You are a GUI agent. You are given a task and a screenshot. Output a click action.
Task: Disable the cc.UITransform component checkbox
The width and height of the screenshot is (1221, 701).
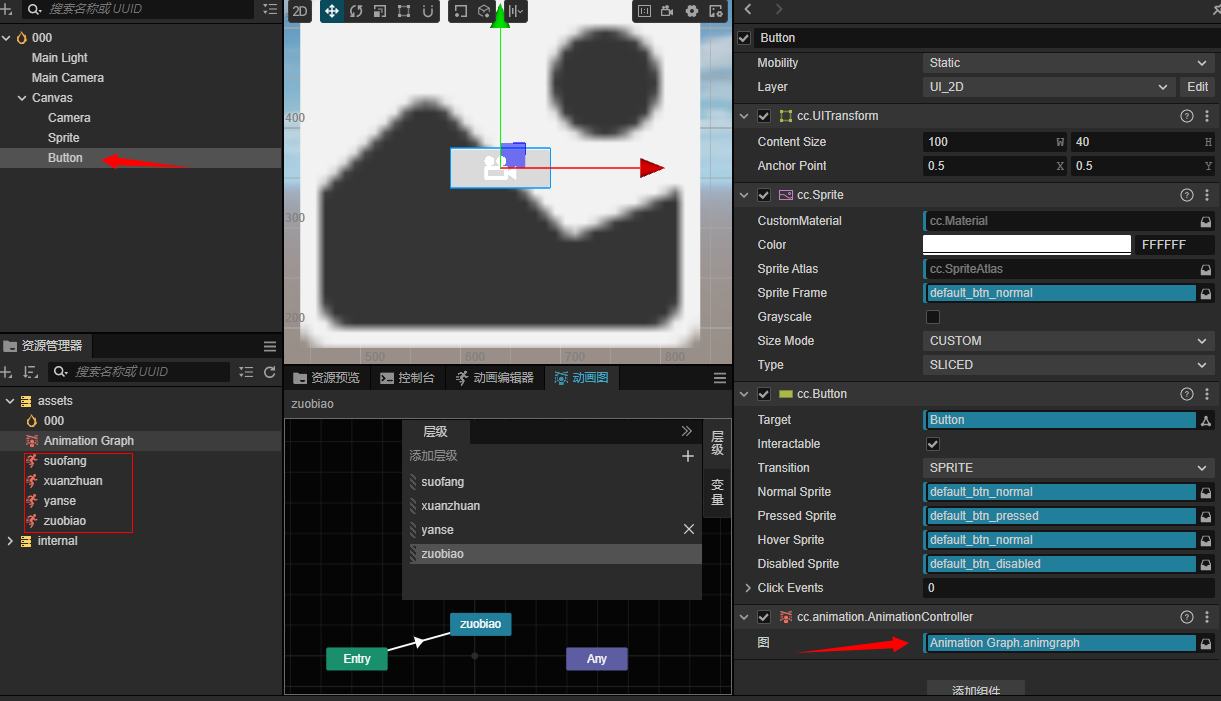coord(764,116)
